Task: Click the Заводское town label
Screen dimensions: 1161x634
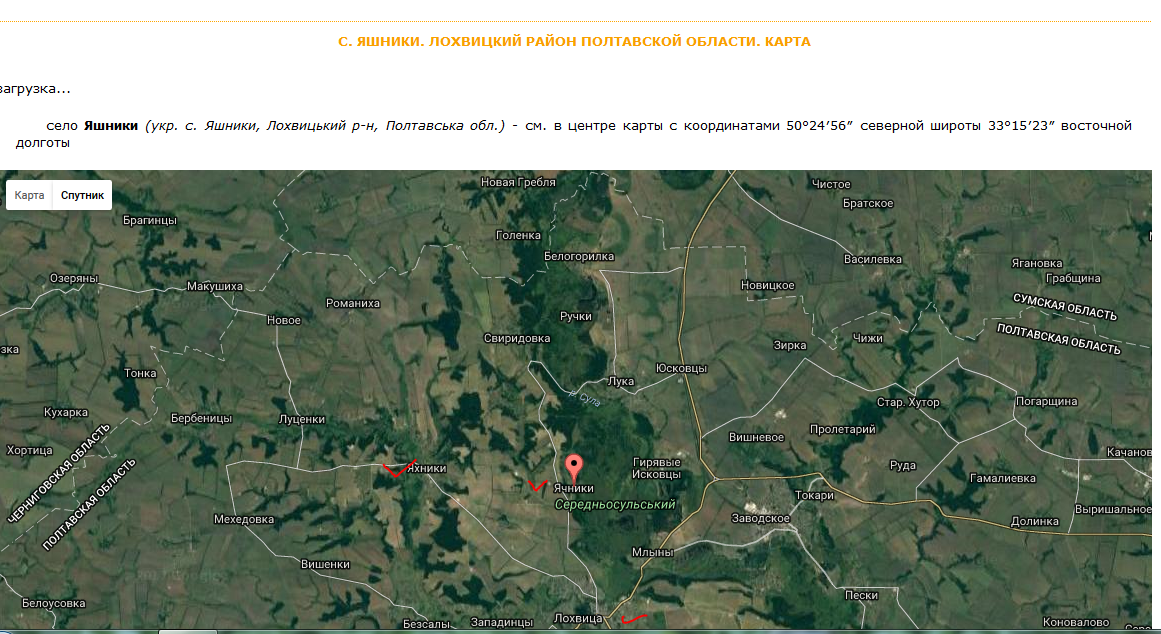Action: click(x=760, y=518)
